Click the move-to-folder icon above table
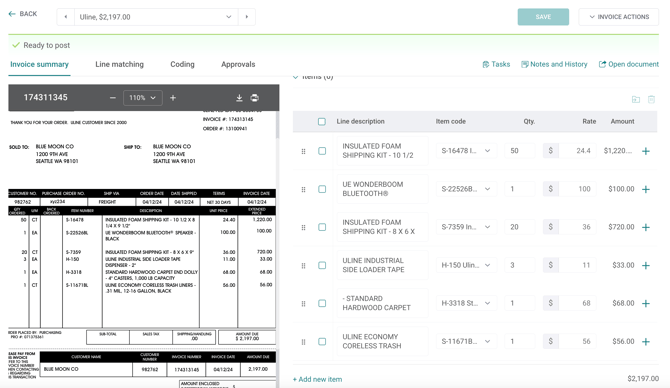Viewport: 670px width, 388px height. pyautogui.click(x=636, y=100)
